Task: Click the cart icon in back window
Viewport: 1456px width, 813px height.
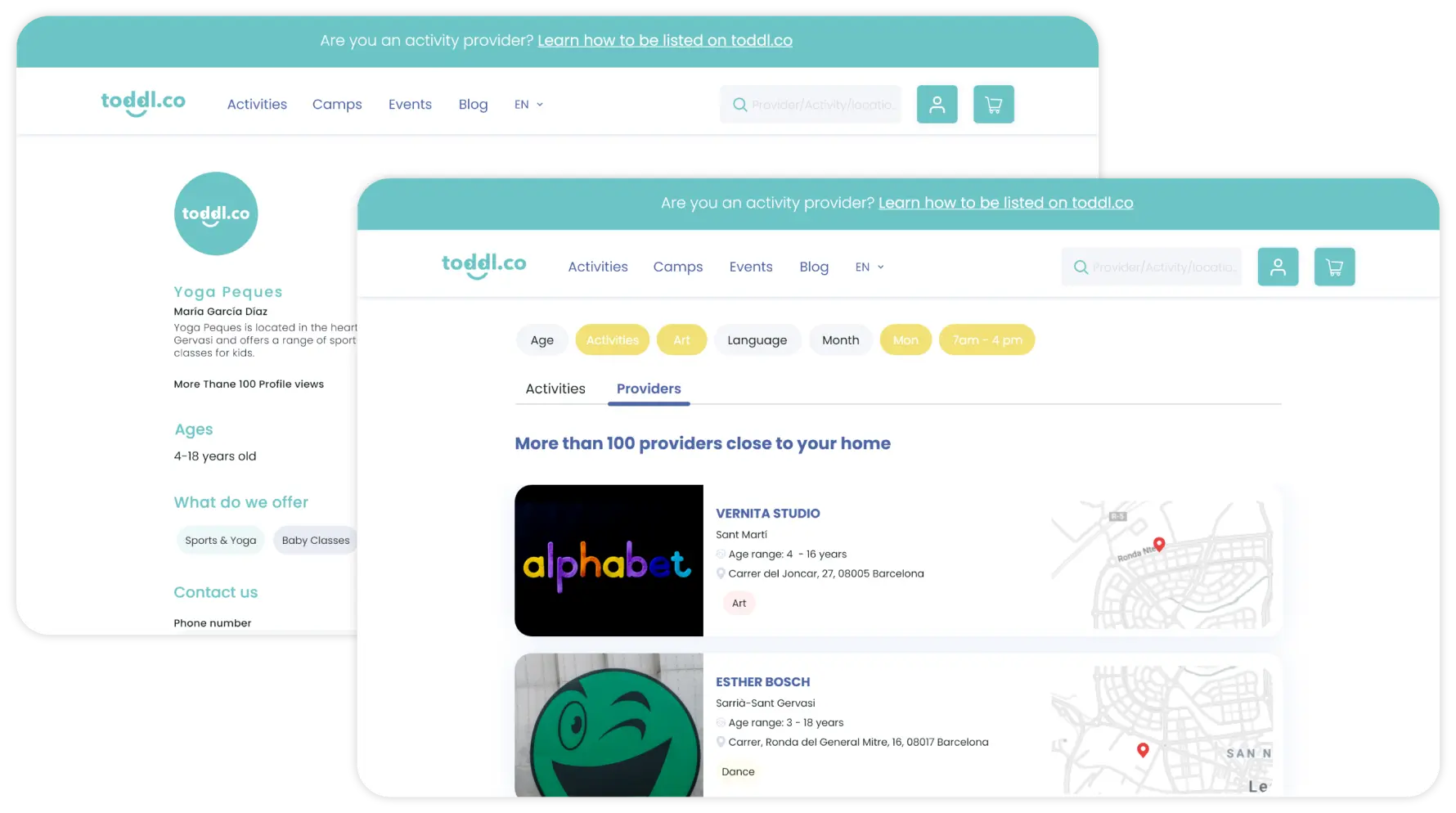Action: [993, 104]
